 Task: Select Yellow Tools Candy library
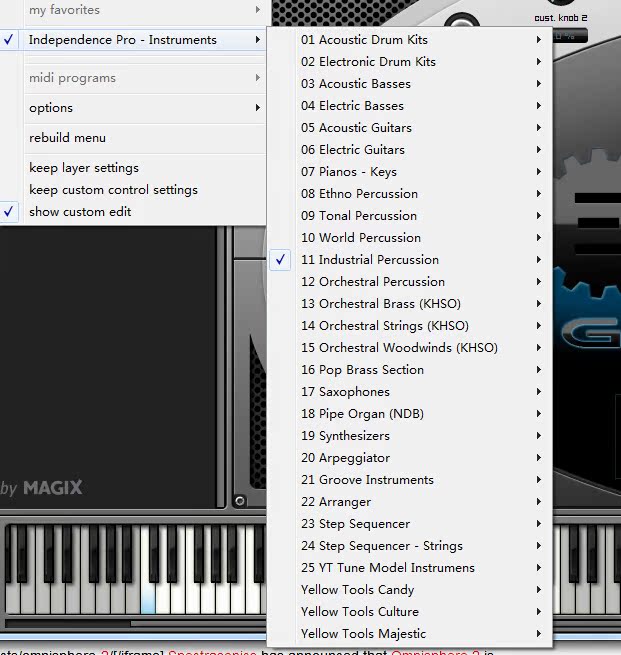[410, 590]
